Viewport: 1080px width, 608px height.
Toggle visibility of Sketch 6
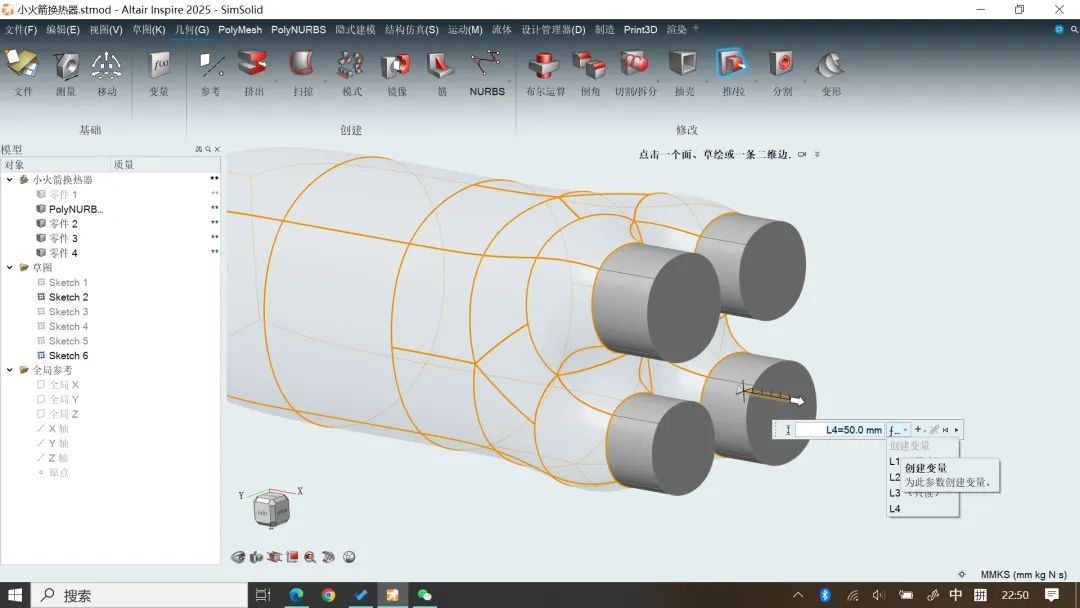pos(41,356)
